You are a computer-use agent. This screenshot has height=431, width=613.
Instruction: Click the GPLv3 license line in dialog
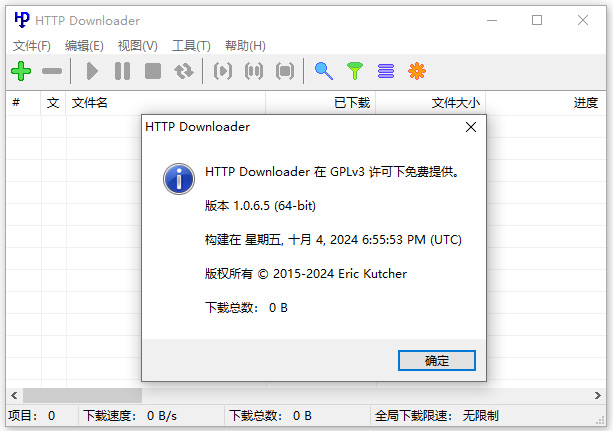pos(332,172)
